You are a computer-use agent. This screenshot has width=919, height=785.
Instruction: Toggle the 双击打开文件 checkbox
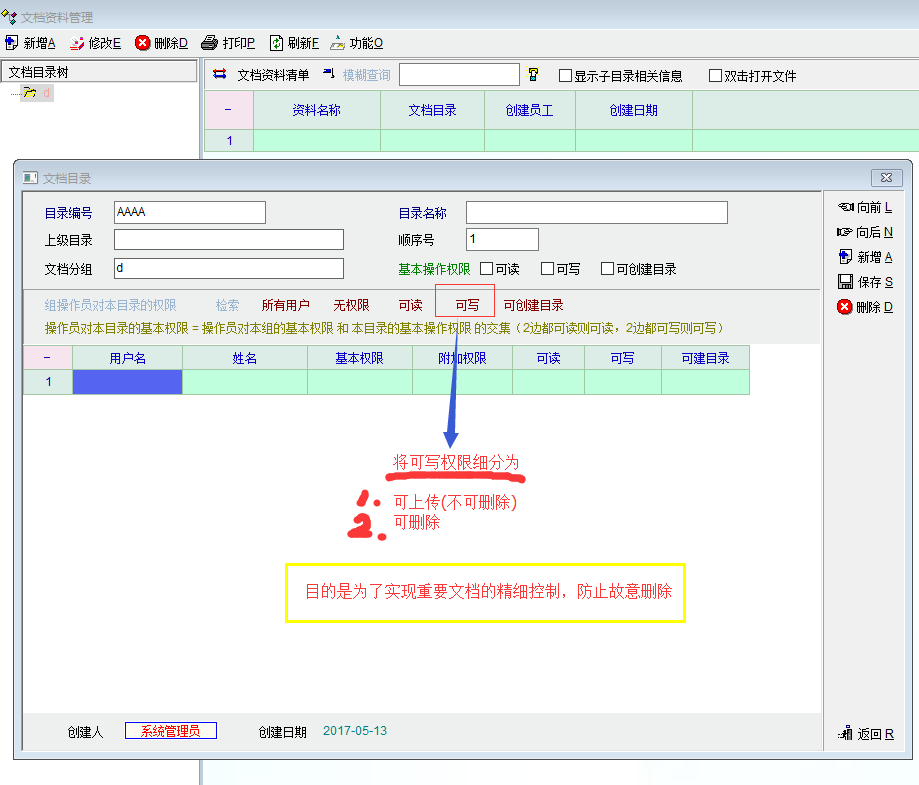(x=715, y=76)
